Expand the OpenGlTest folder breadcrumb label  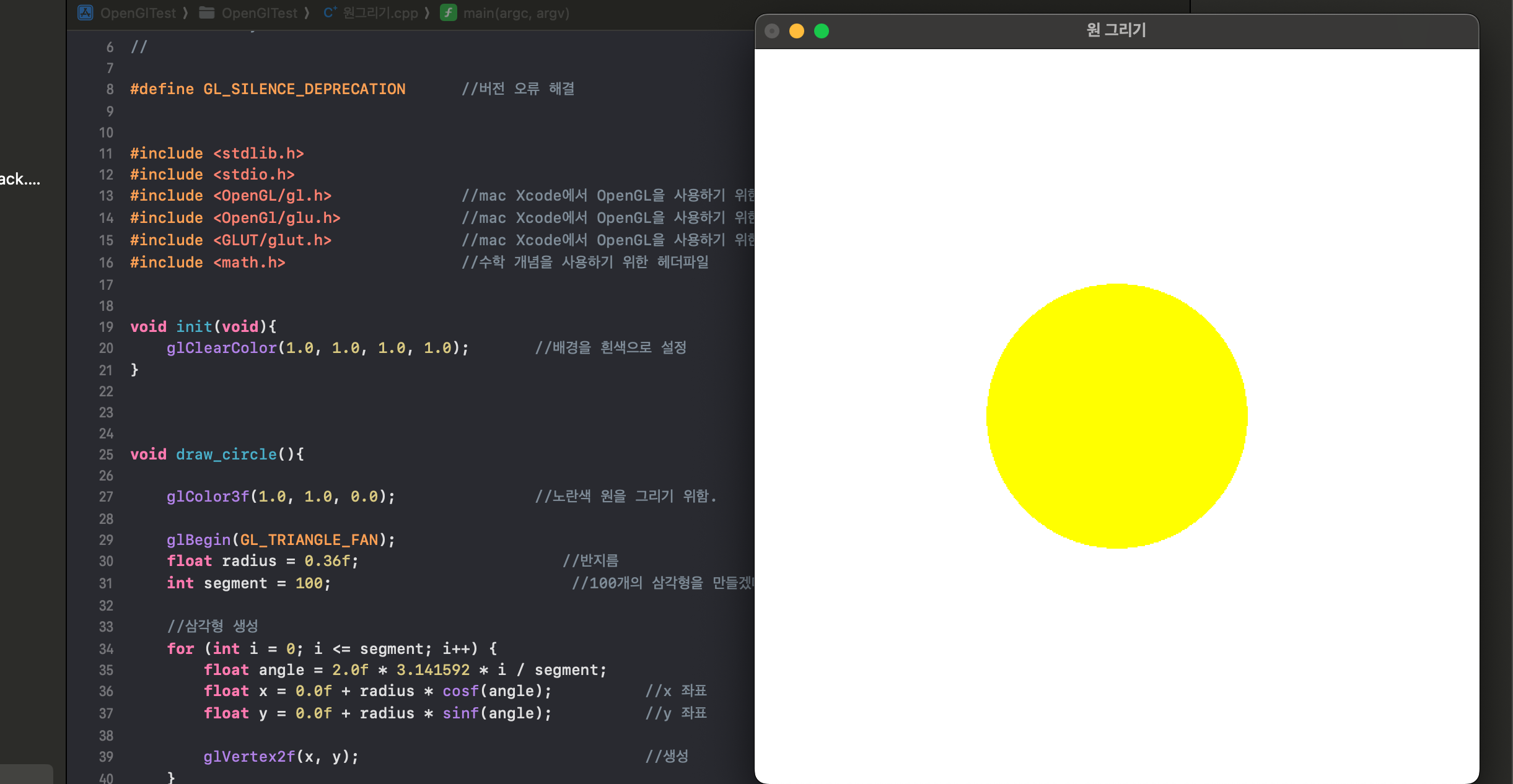pyautogui.click(x=260, y=13)
